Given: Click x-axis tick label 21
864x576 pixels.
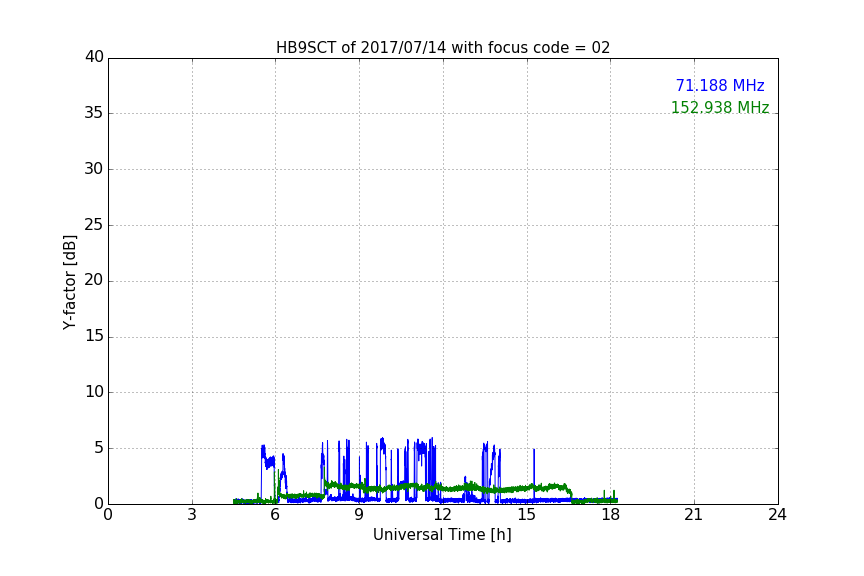Looking at the screenshot, I should click(694, 515).
